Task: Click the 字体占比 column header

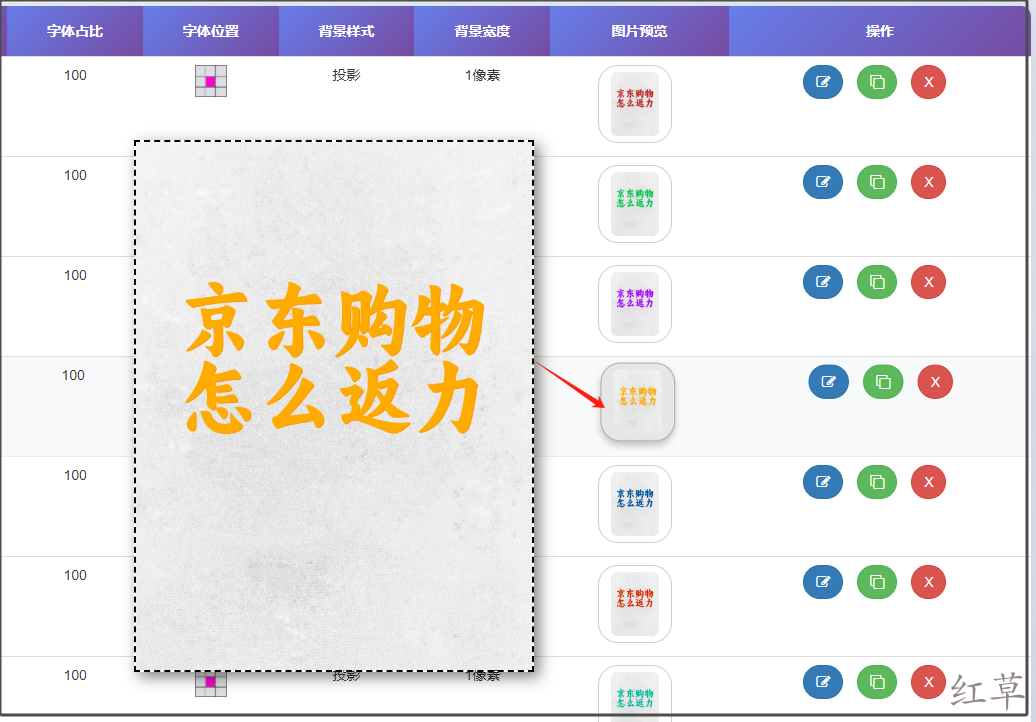Action: (x=75, y=31)
